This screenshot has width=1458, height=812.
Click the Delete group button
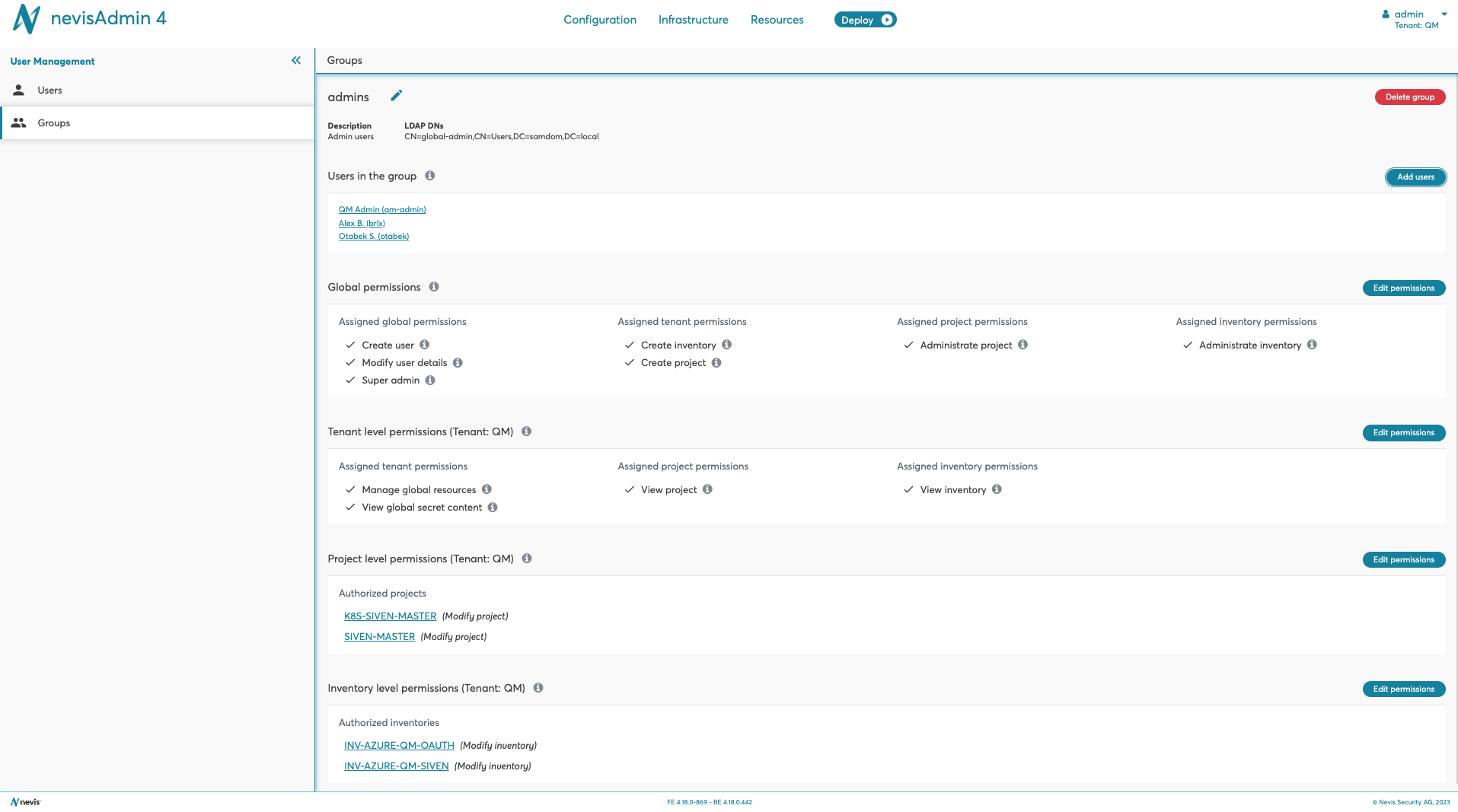pos(1409,97)
